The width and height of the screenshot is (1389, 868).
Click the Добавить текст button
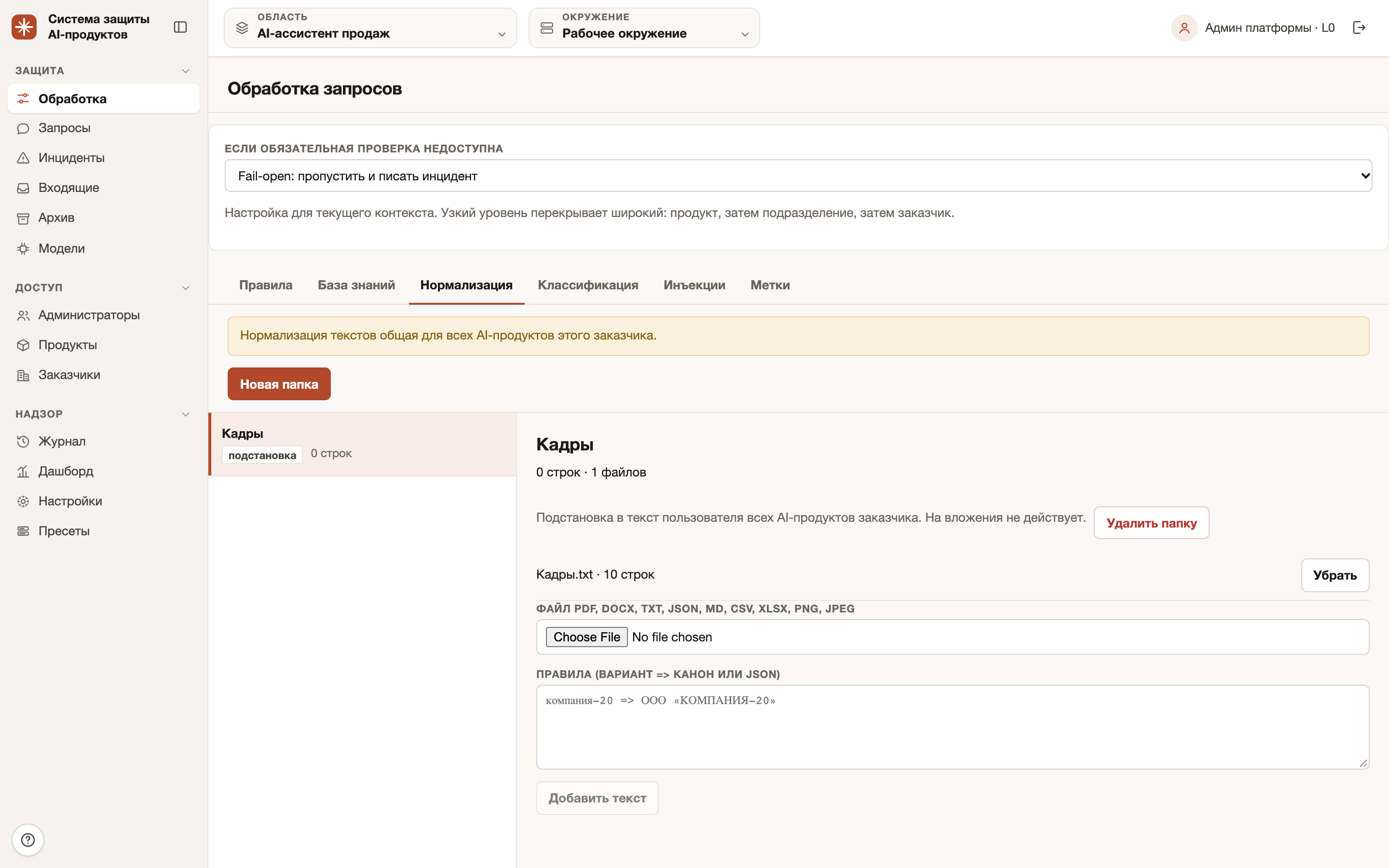(597, 798)
